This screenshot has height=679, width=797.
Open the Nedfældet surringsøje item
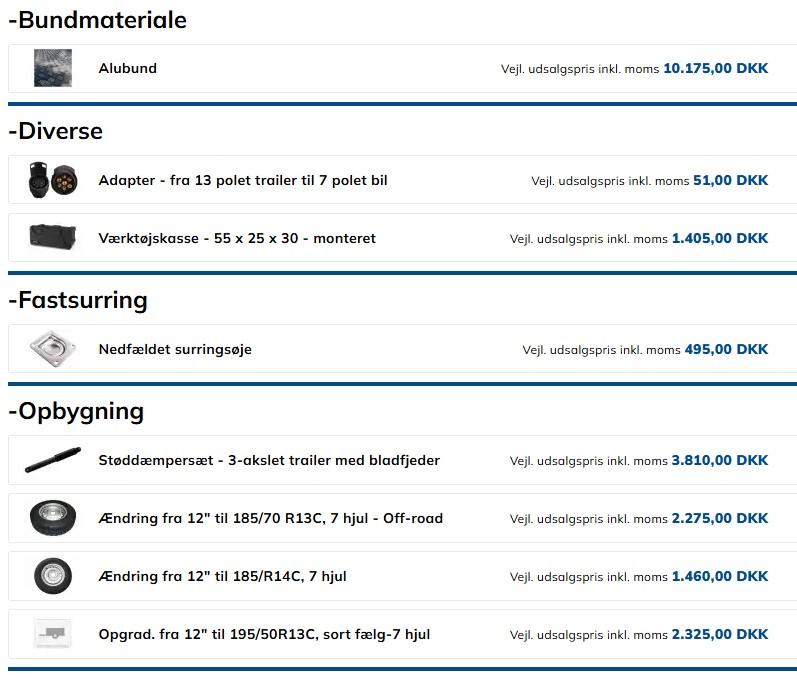pyautogui.click(x=175, y=350)
